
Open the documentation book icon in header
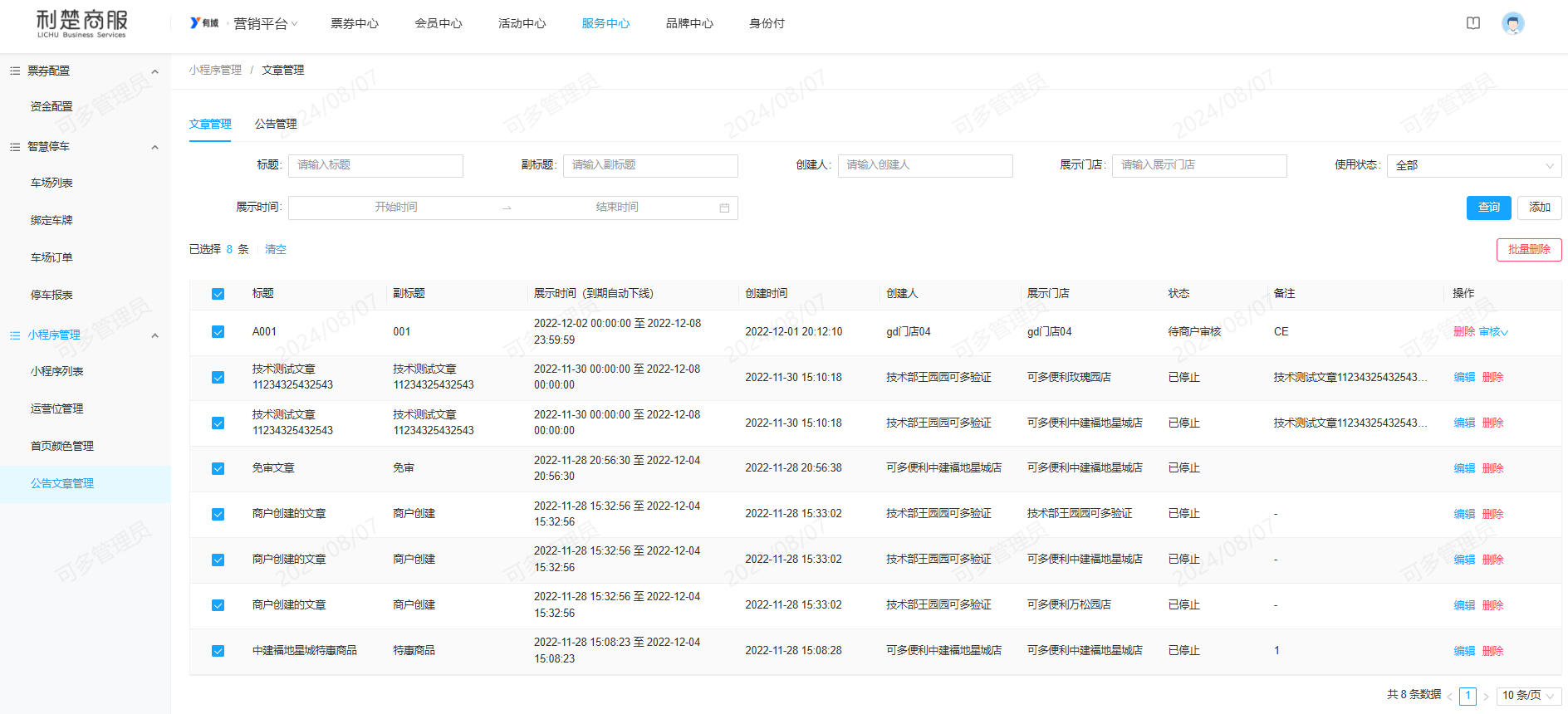tap(1473, 23)
